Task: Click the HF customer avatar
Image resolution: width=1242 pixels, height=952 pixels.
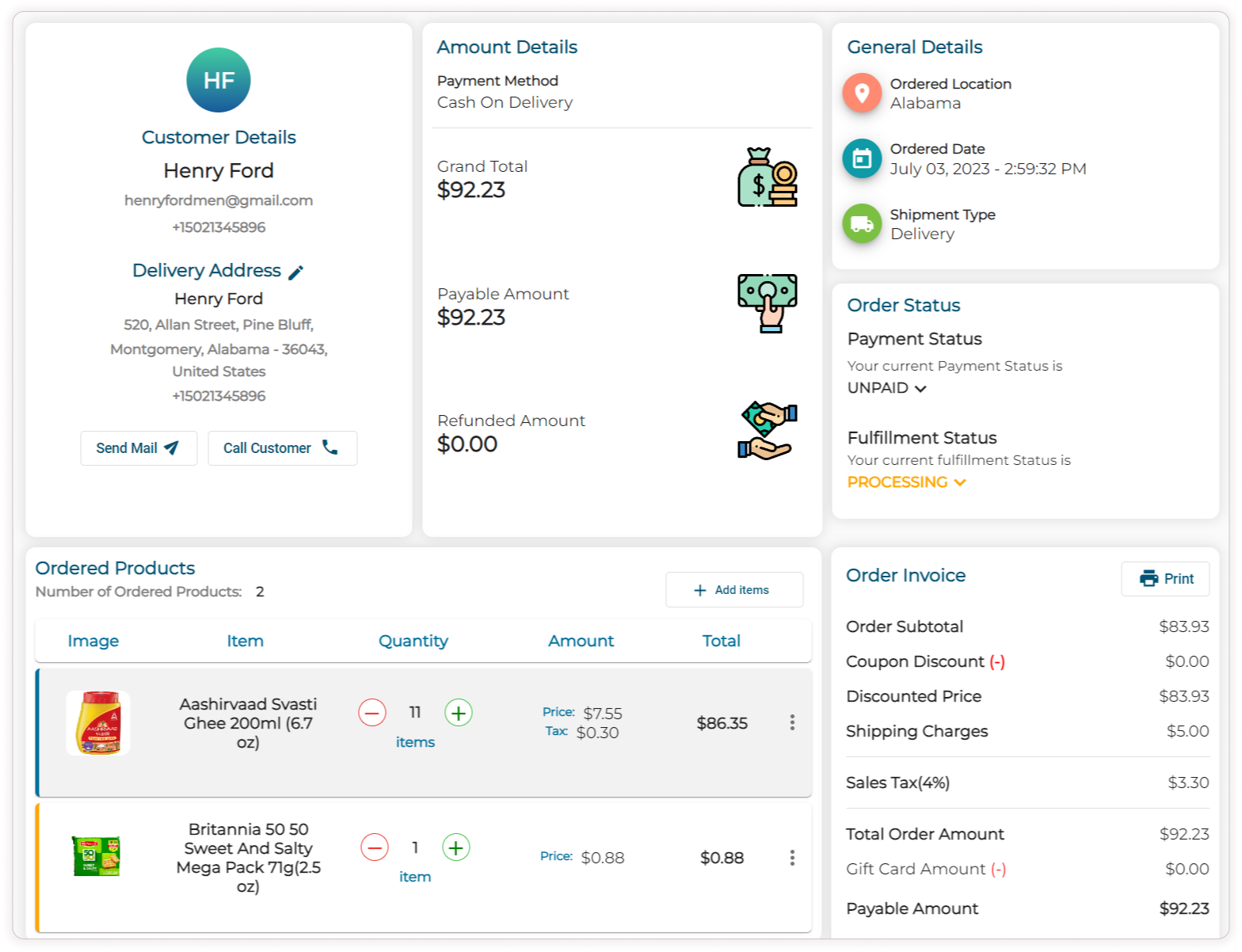Action: (x=218, y=80)
